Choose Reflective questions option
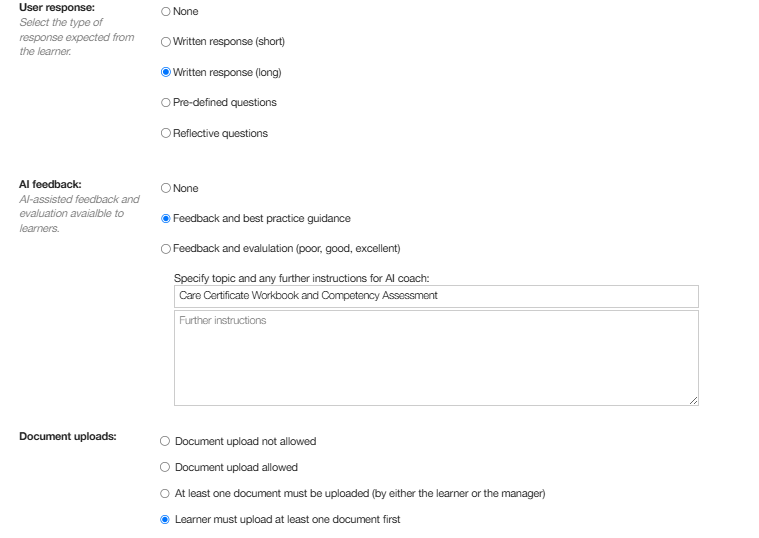Image resolution: width=759 pixels, height=538 pixels. (x=166, y=133)
